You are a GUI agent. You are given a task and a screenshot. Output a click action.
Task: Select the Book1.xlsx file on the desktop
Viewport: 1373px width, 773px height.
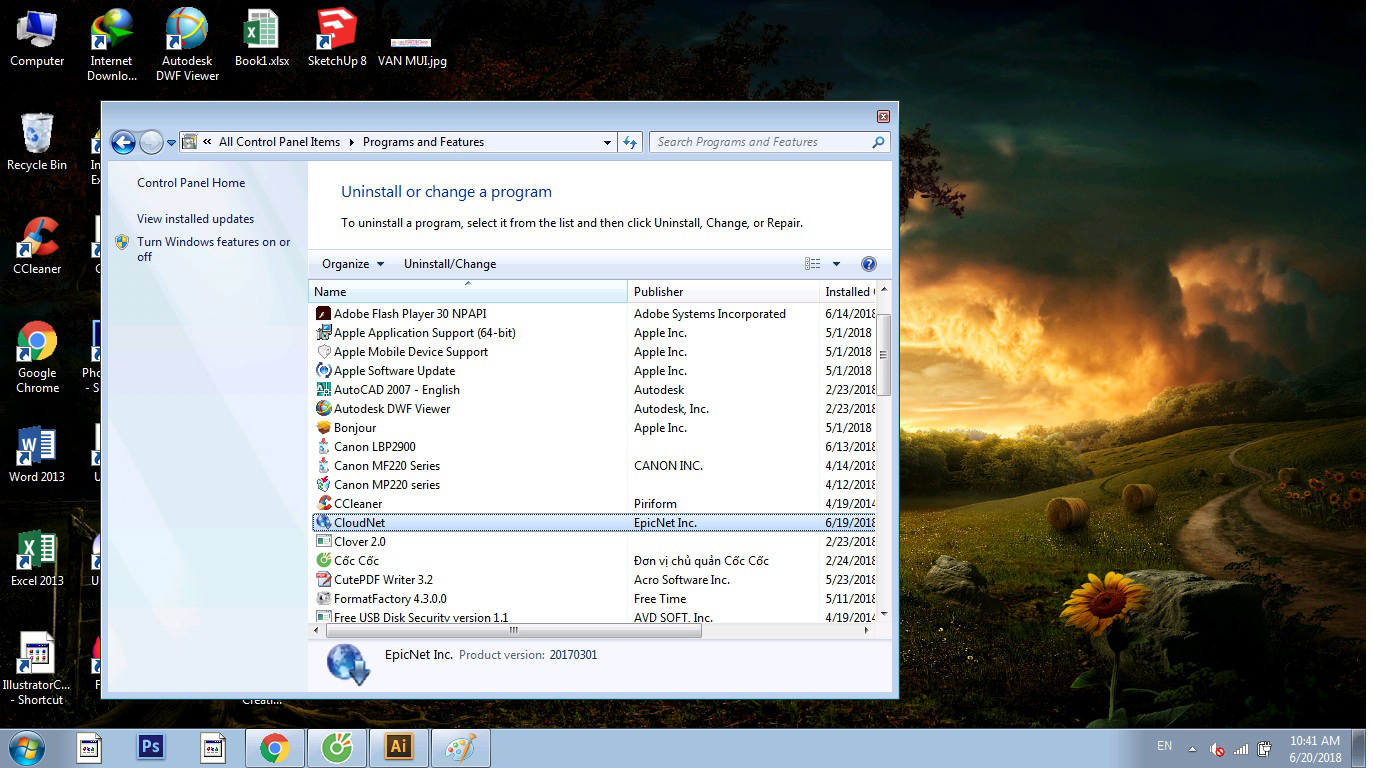262,38
